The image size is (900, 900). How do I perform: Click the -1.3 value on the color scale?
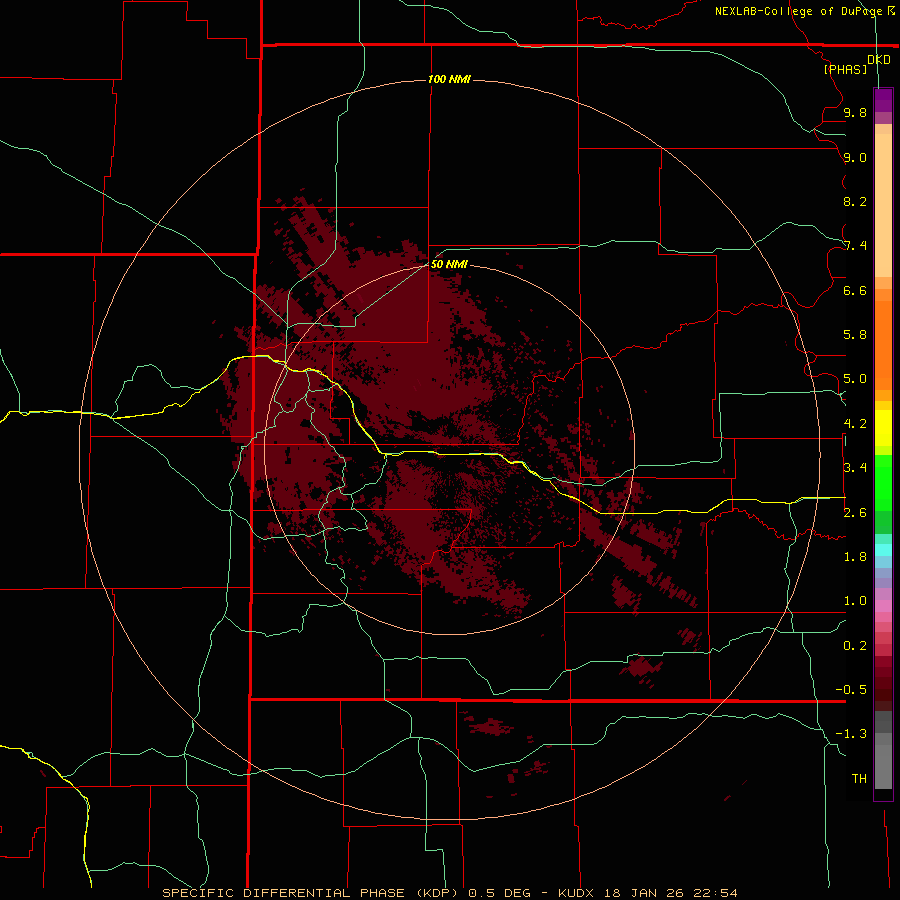click(851, 734)
